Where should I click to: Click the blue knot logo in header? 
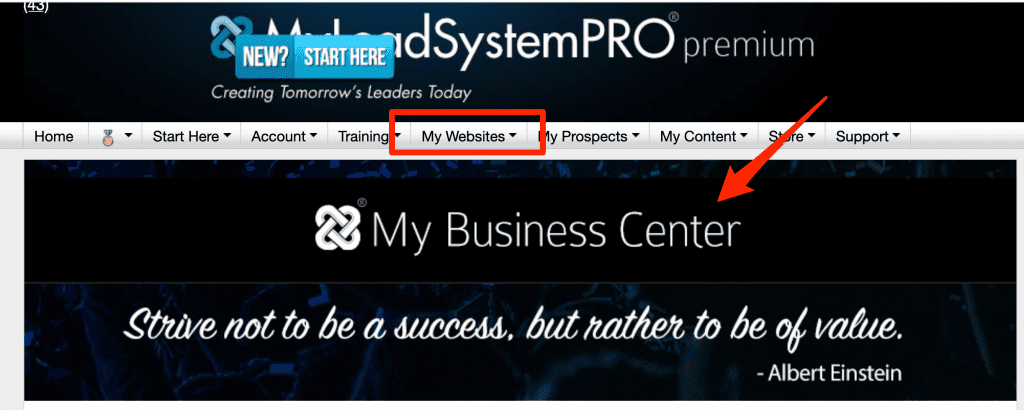tap(223, 38)
